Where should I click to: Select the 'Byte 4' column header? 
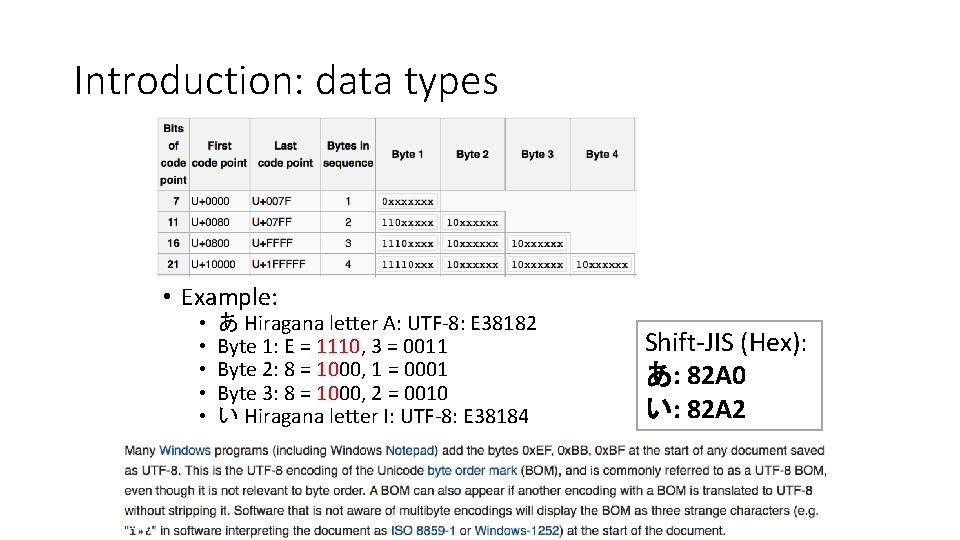[x=602, y=154]
